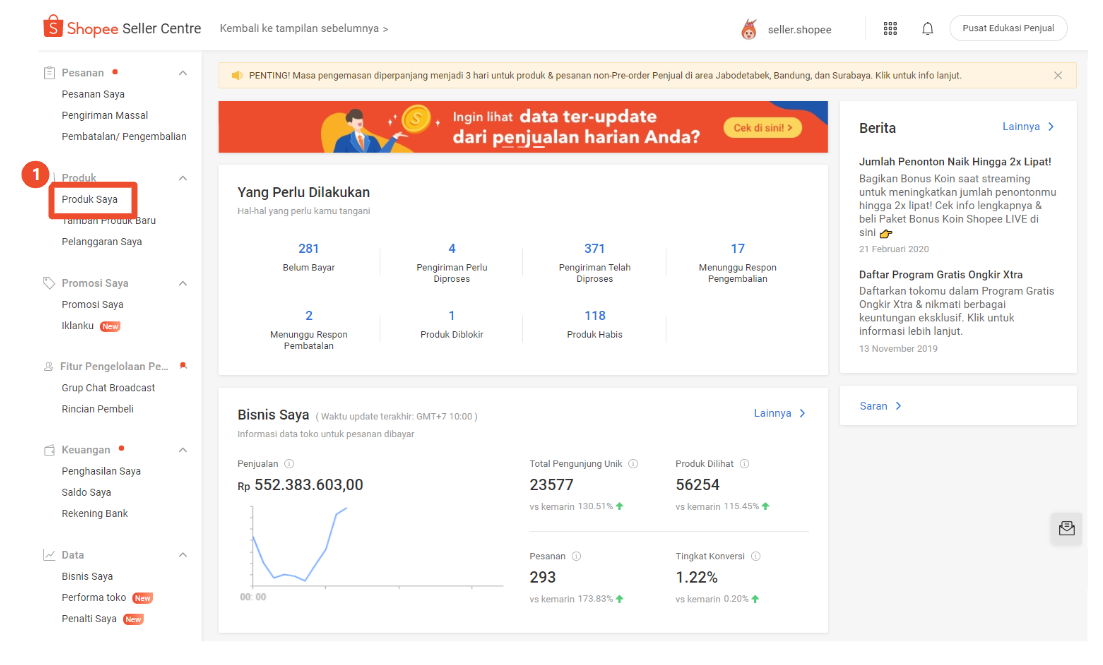Click the sales line chart
Viewport: 1103px width, 665px height.
click(300, 550)
